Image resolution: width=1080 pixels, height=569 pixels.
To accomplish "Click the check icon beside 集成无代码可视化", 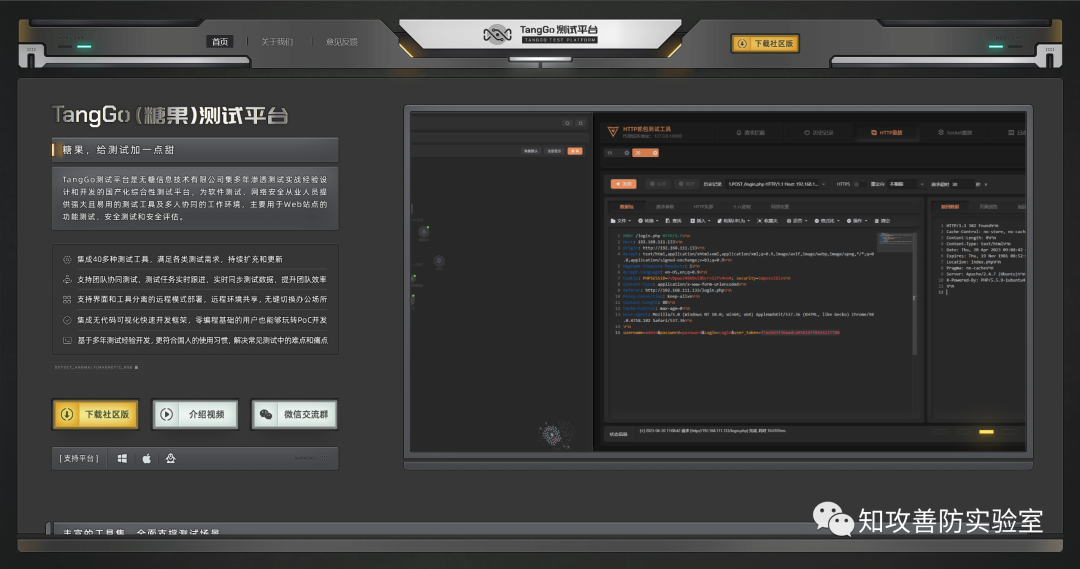I will coord(67,320).
